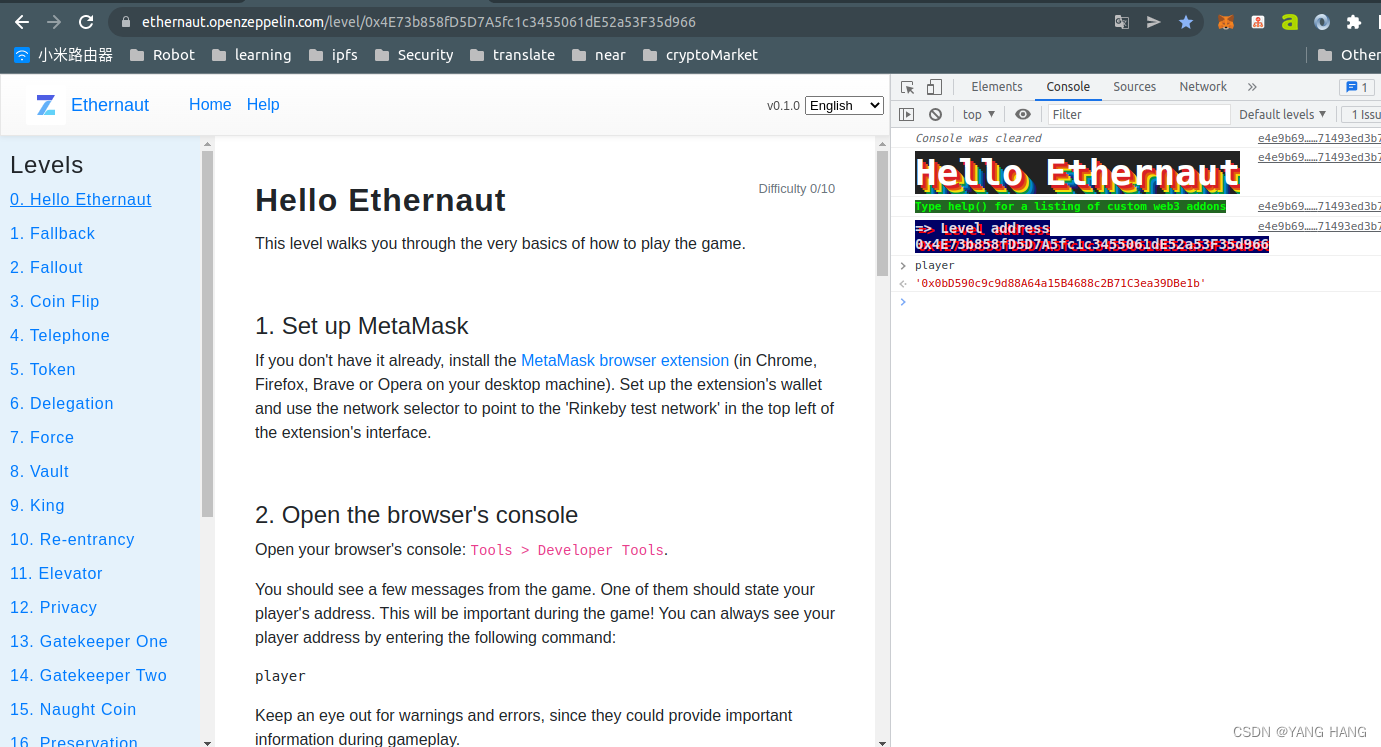
Task: Open the MetaMask fox extension
Action: (x=1225, y=22)
